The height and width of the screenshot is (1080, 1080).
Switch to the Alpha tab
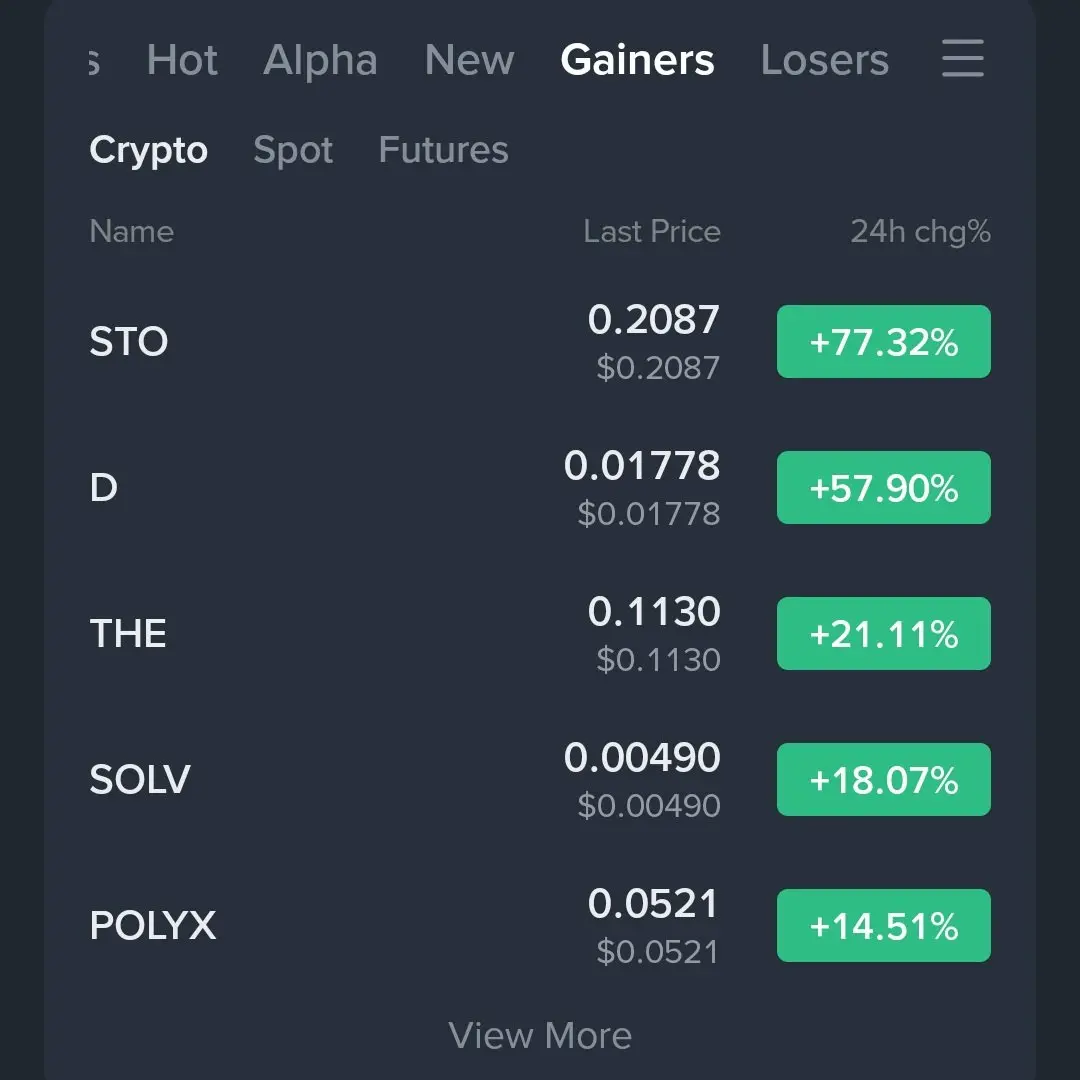[320, 61]
